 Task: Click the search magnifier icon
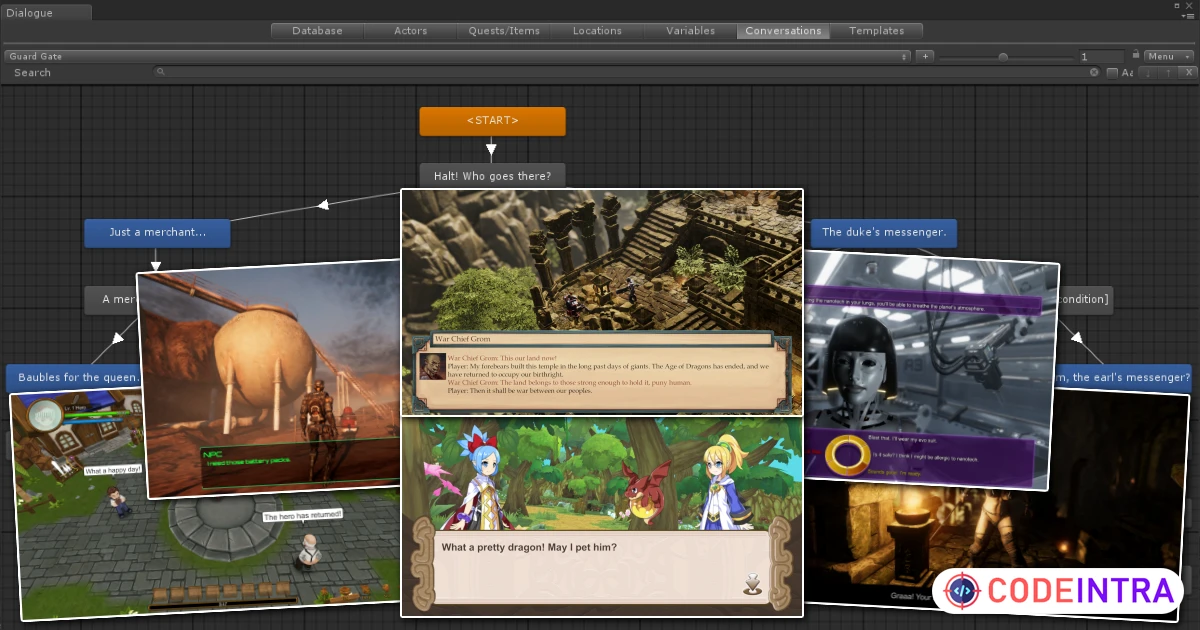tap(160, 72)
